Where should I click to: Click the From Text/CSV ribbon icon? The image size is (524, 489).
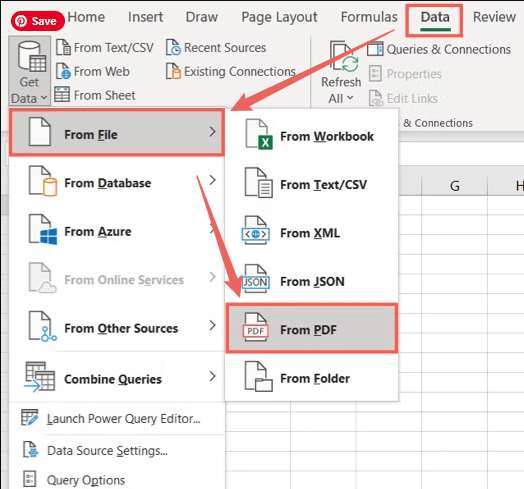(x=63, y=47)
